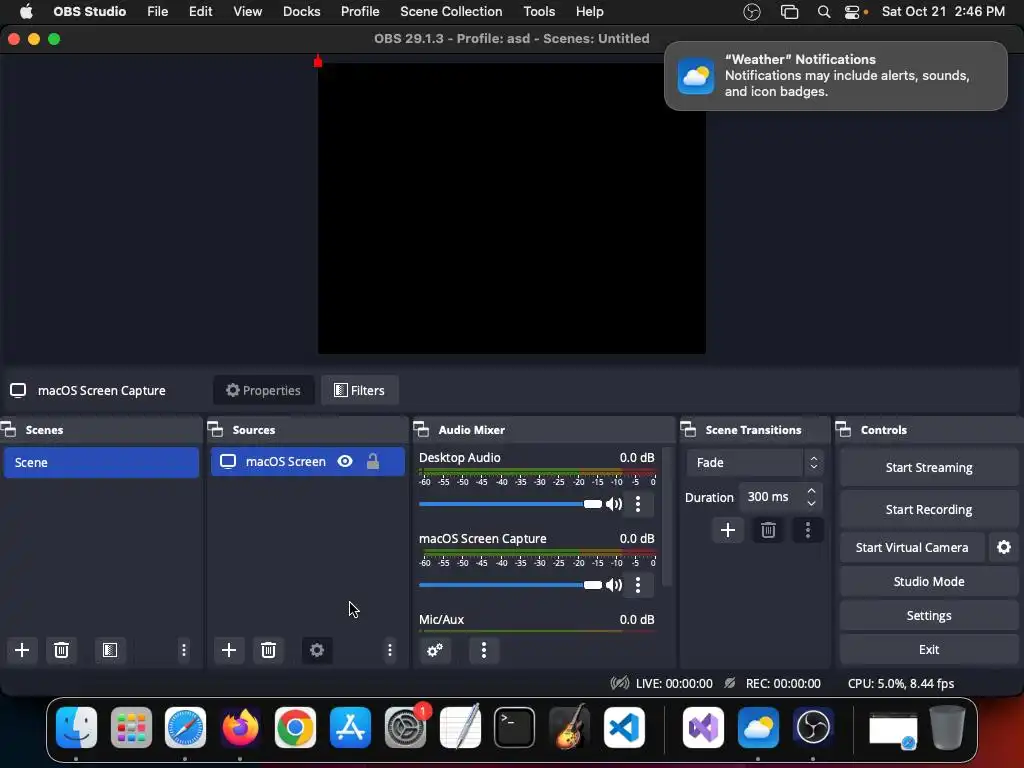Configure virtual camera with gear icon
The image size is (1024, 768).
[x=1004, y=547]
